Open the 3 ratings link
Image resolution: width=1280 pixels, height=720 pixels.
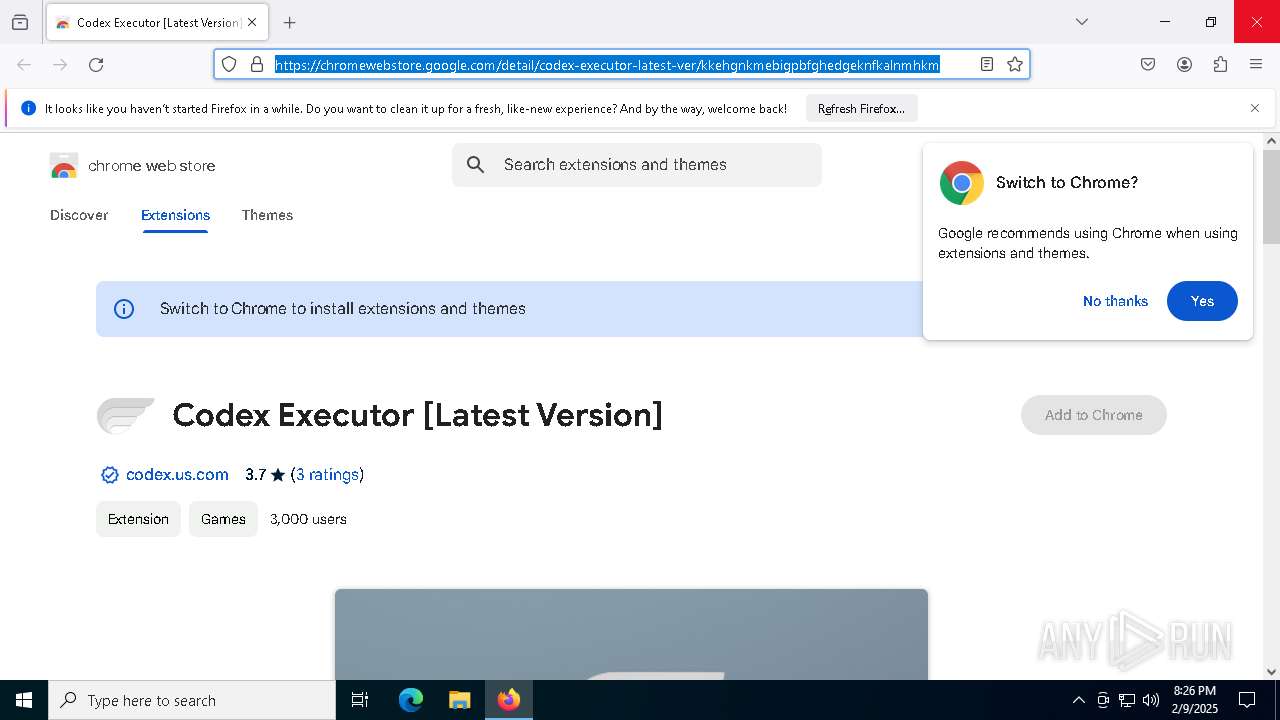pyautogui.click(x=327, y=475)
